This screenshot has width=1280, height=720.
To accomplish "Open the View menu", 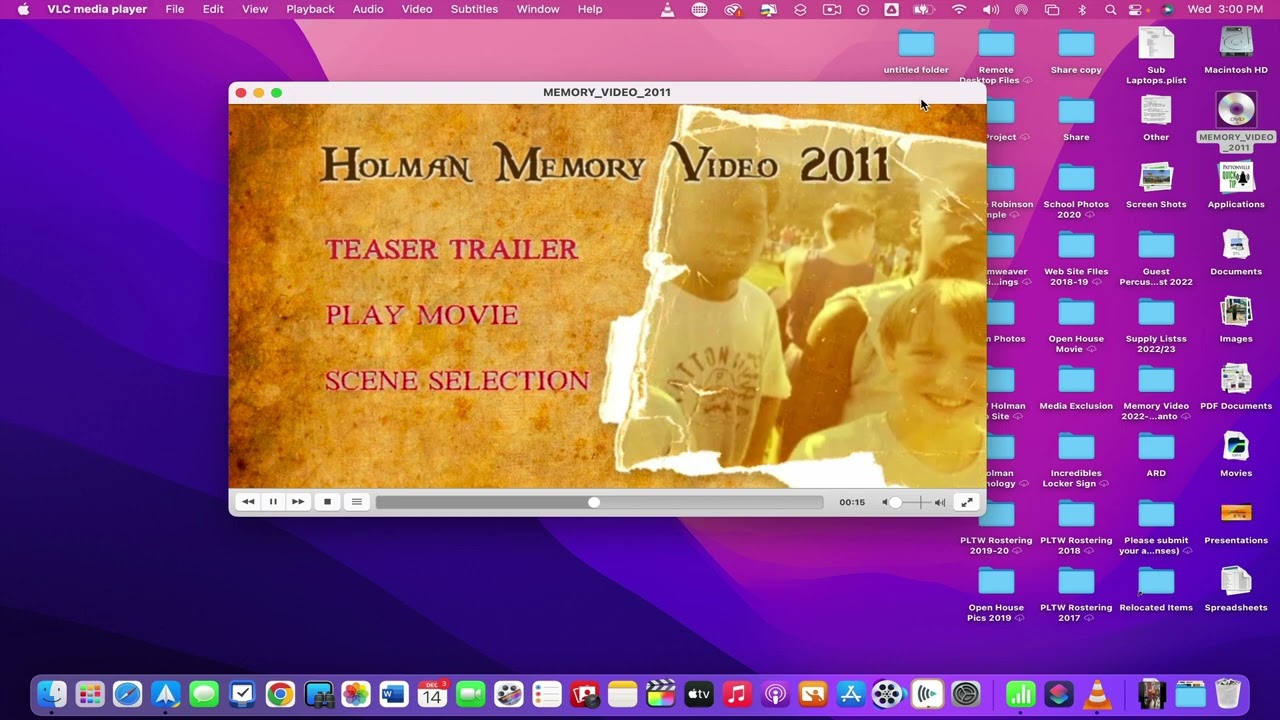I will [255, 9].
